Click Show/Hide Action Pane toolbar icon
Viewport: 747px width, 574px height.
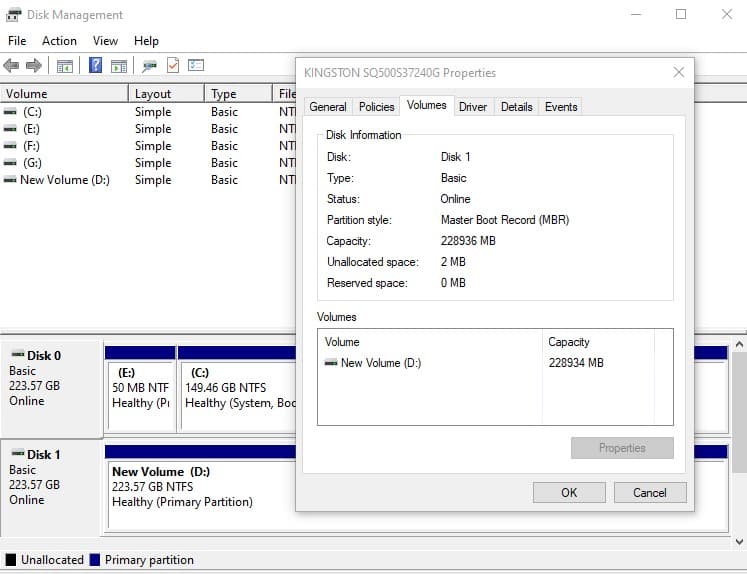pyautogui.click(x=119, y=66)
